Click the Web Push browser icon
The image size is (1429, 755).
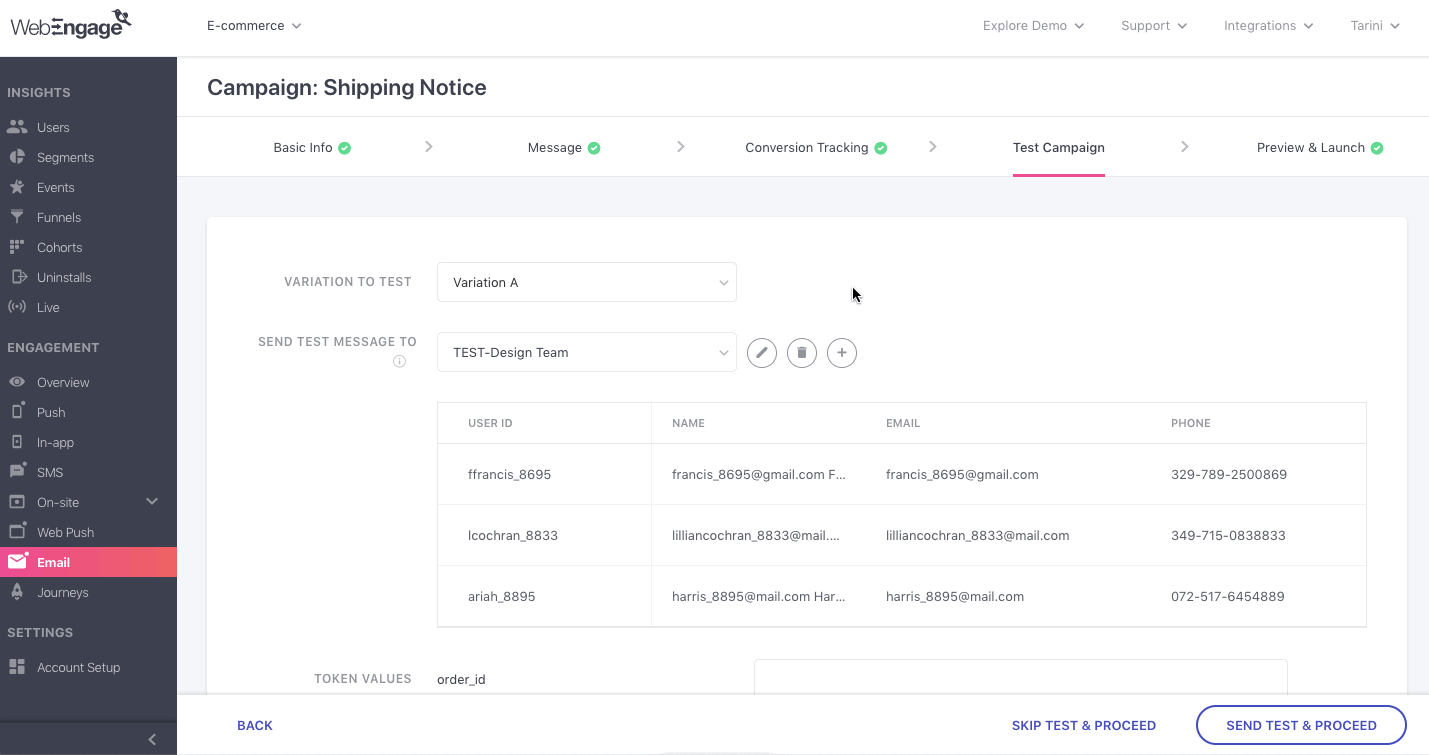(x=17, y=532)
